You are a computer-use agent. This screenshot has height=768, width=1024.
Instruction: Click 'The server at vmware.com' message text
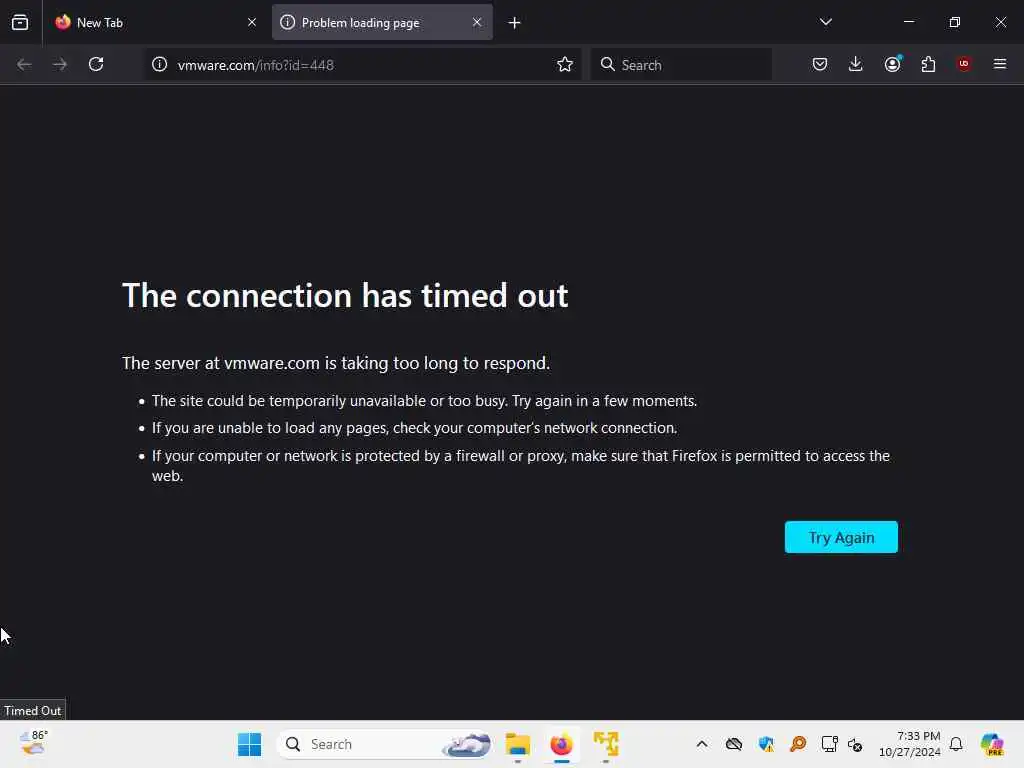(336, 363)
